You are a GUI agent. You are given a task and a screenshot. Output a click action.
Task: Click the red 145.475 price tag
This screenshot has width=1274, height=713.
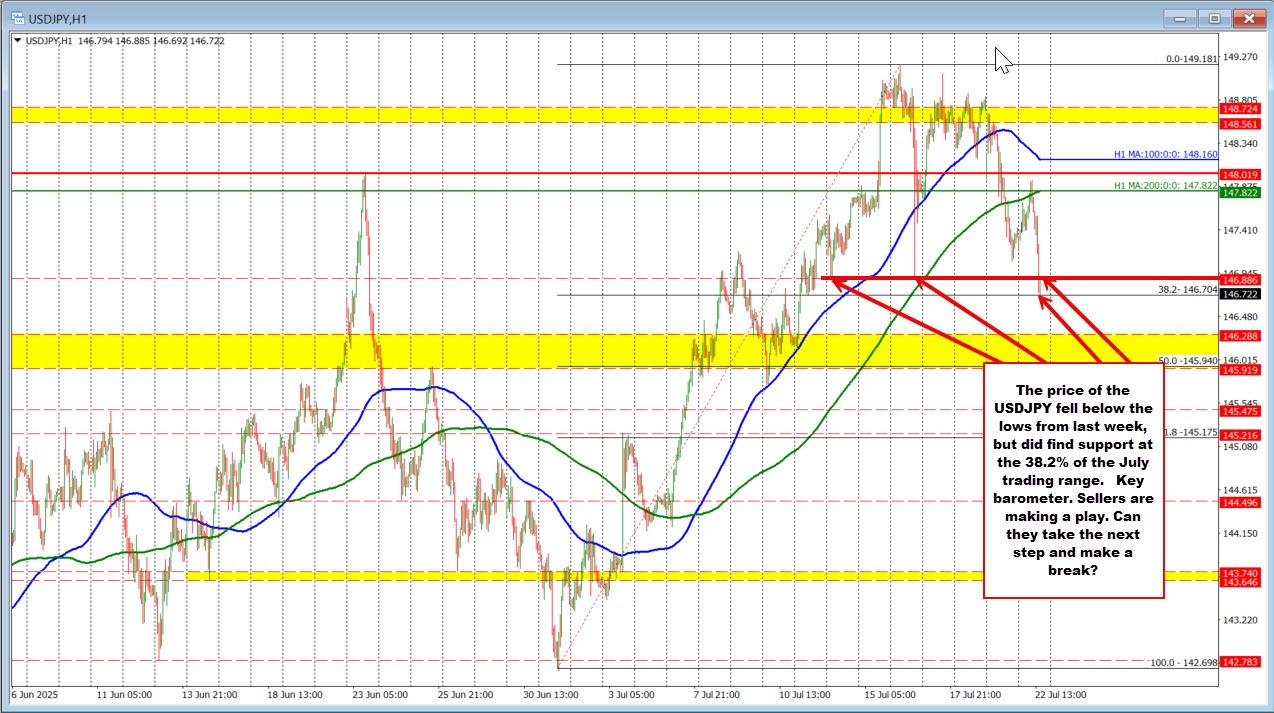(x=1240, y=411)
